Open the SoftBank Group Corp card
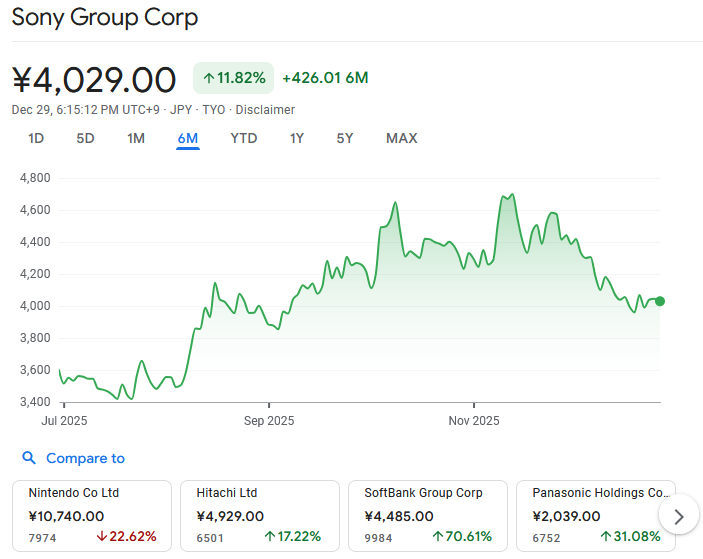Image resolution: width=703 pixels, height=559 pixels. [x=428, y=516]
